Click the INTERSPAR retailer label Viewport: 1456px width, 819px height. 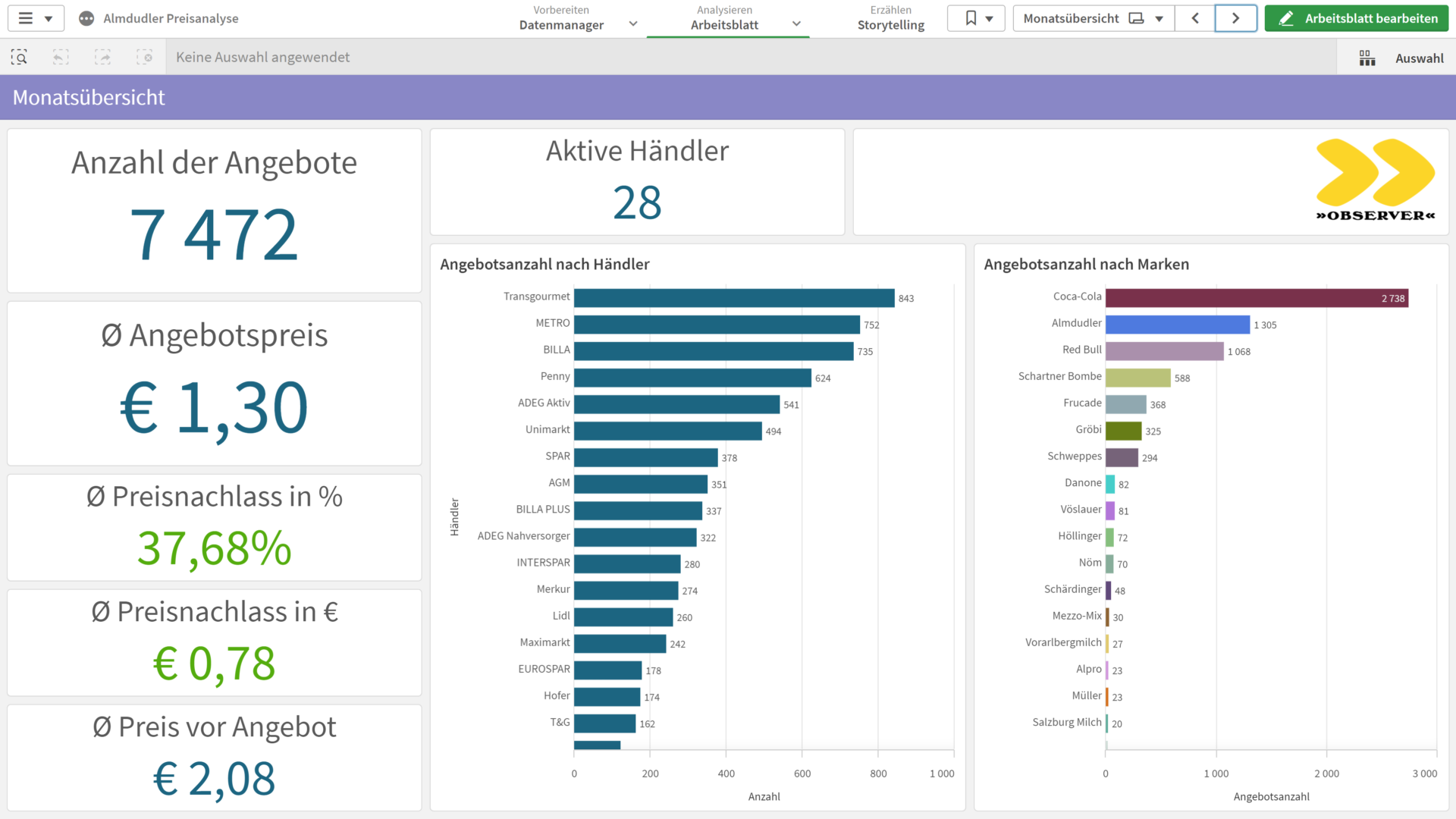(x=543, y=562)
